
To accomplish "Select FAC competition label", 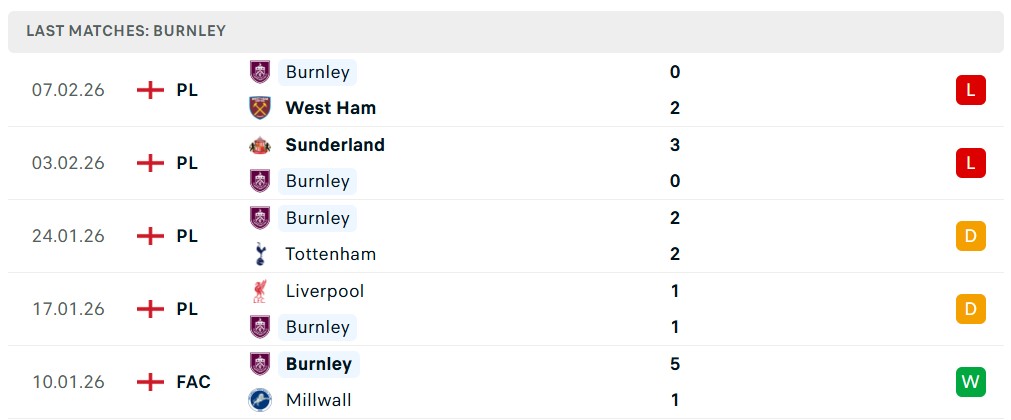I will [193, 382].
